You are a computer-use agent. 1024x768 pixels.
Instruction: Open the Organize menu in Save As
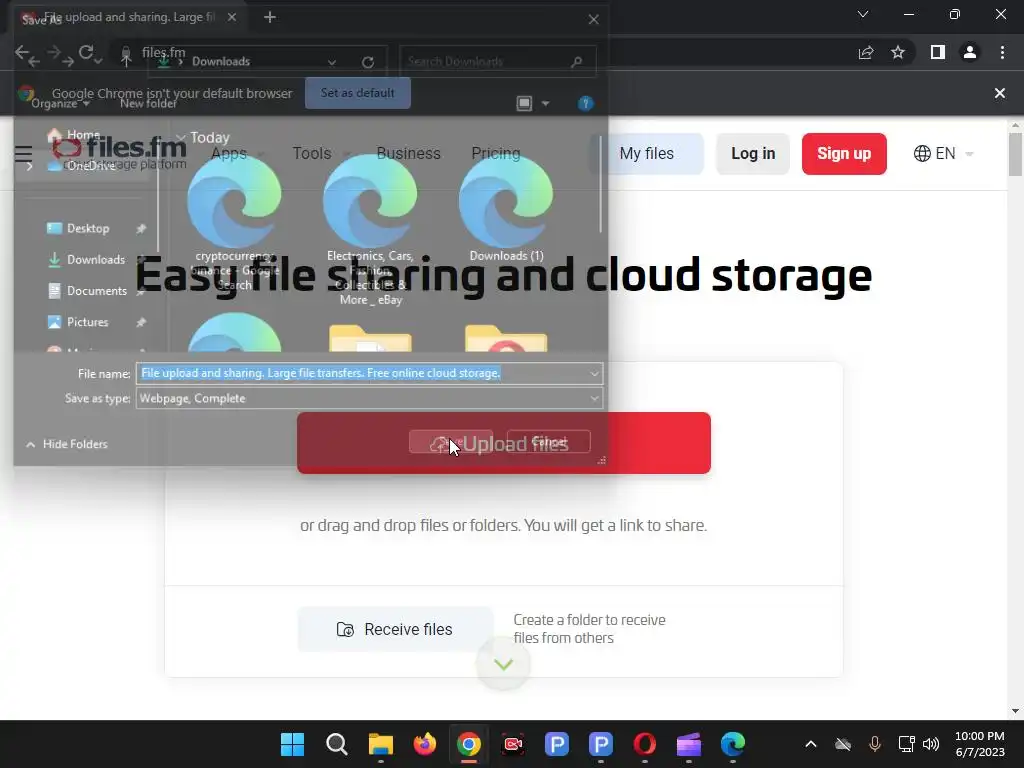[x=60, y=103]
